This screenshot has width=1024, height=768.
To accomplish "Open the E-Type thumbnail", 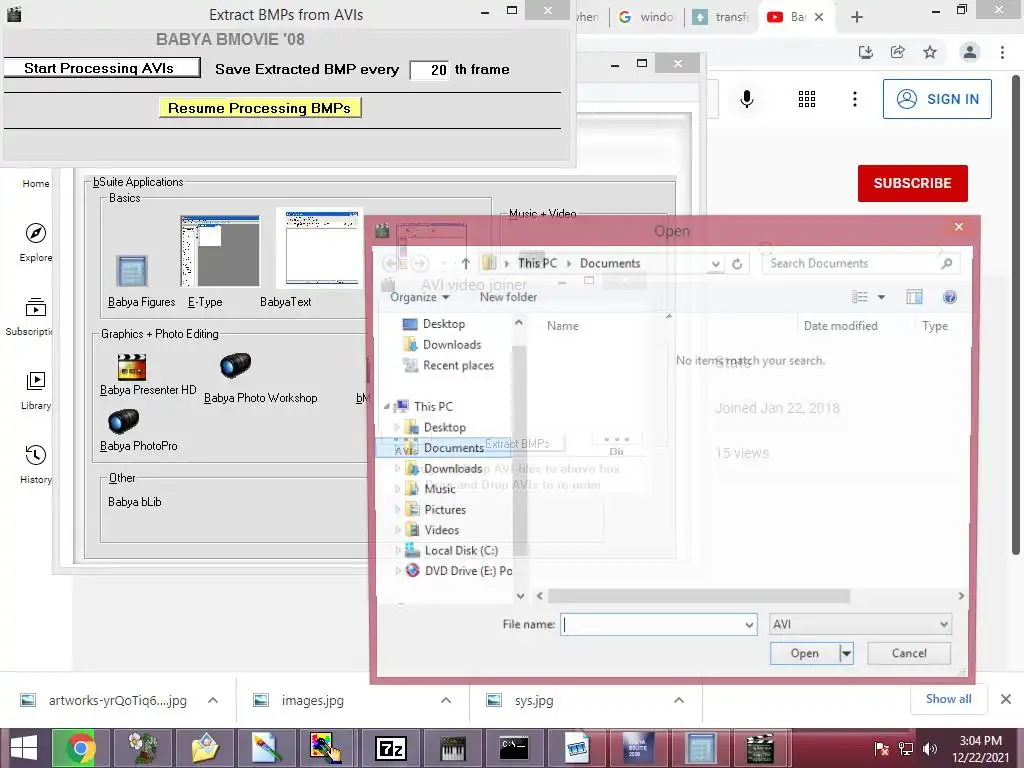I will coord(220,251).
